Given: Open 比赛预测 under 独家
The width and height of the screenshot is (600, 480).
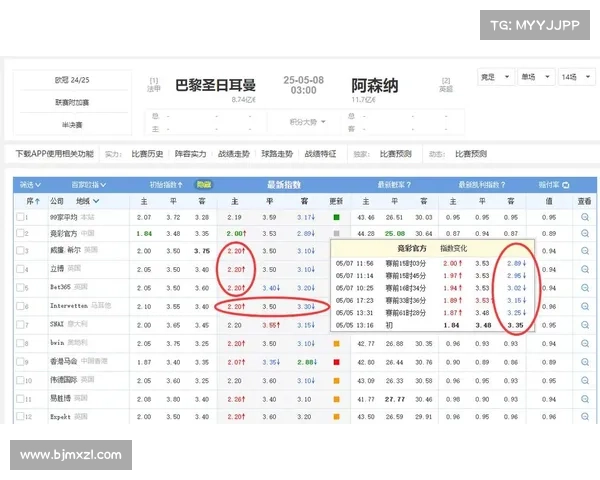Looking at the screenshot, I should 396,154.
